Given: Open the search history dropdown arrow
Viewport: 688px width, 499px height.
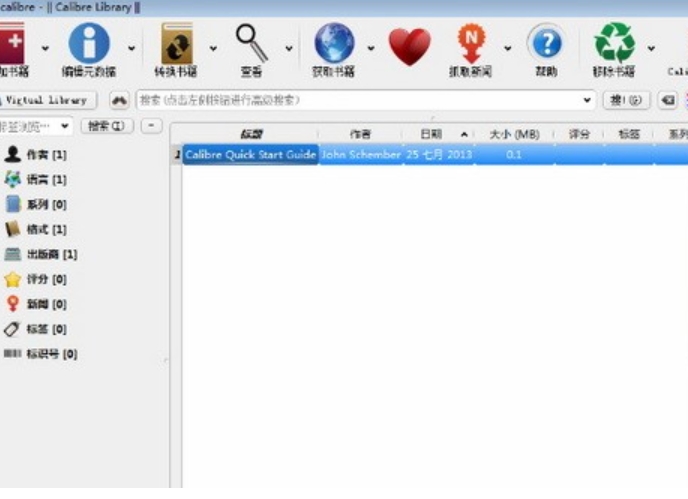Looking at the screenshot, I should 587,100.
